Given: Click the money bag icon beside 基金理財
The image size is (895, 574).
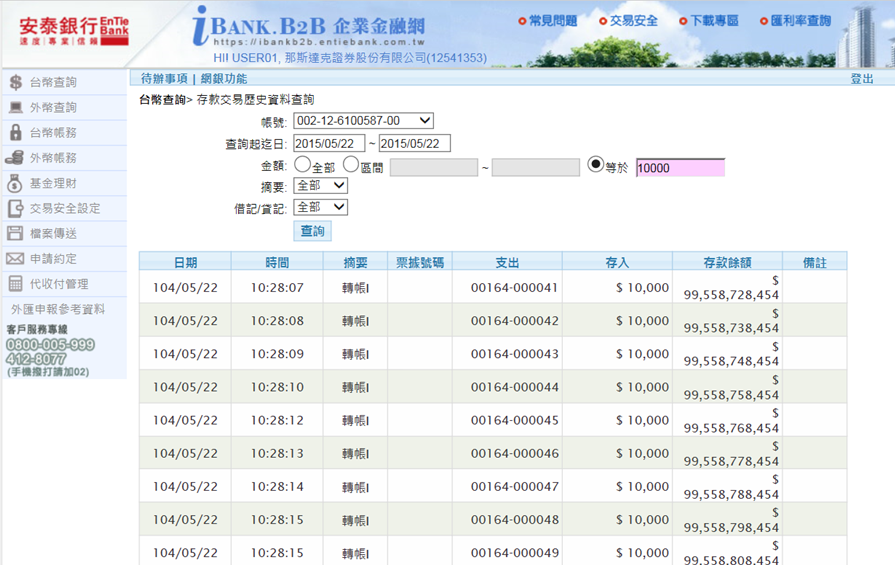Looking at the screenshot, I should click(x=15, y=183).
